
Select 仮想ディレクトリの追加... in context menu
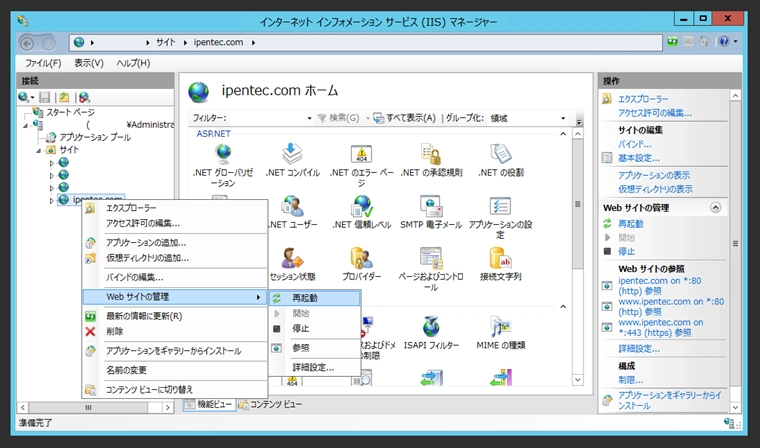click(175, 258)
